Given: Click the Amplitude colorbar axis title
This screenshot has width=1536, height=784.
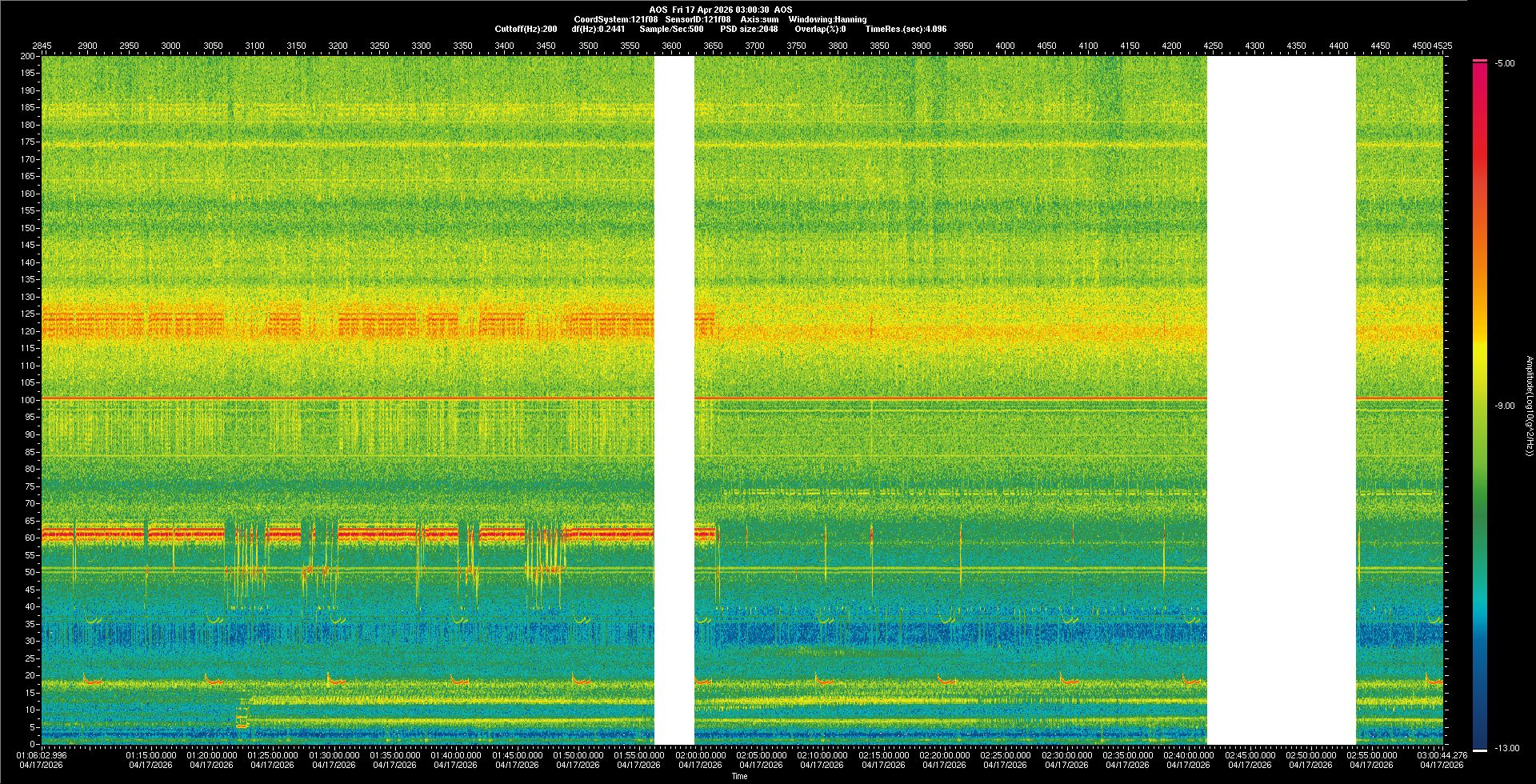Looking at the screenshot, I should [x=1529, y=406].
